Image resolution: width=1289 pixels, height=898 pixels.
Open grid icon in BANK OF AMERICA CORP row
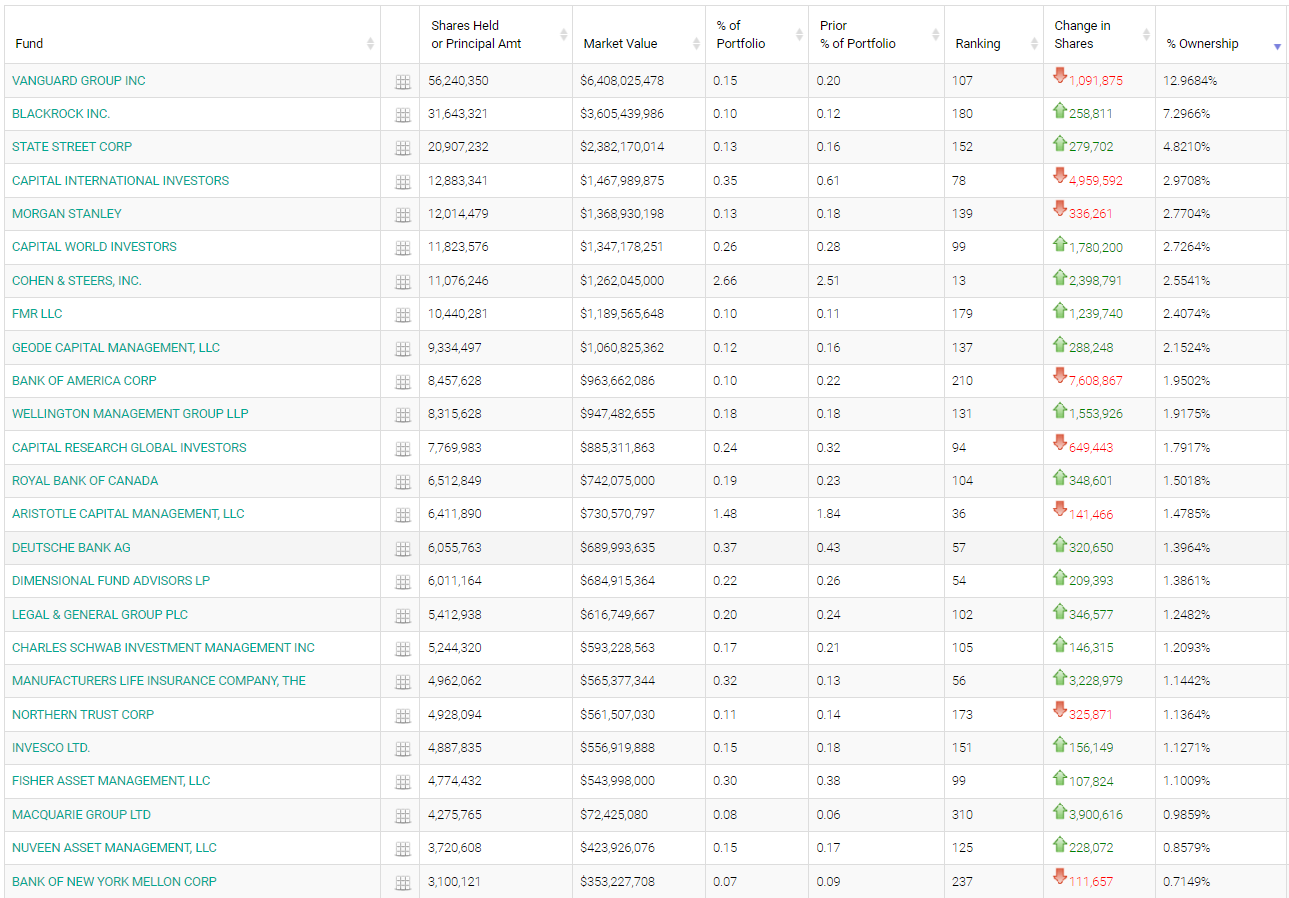(x=403, y=382)
